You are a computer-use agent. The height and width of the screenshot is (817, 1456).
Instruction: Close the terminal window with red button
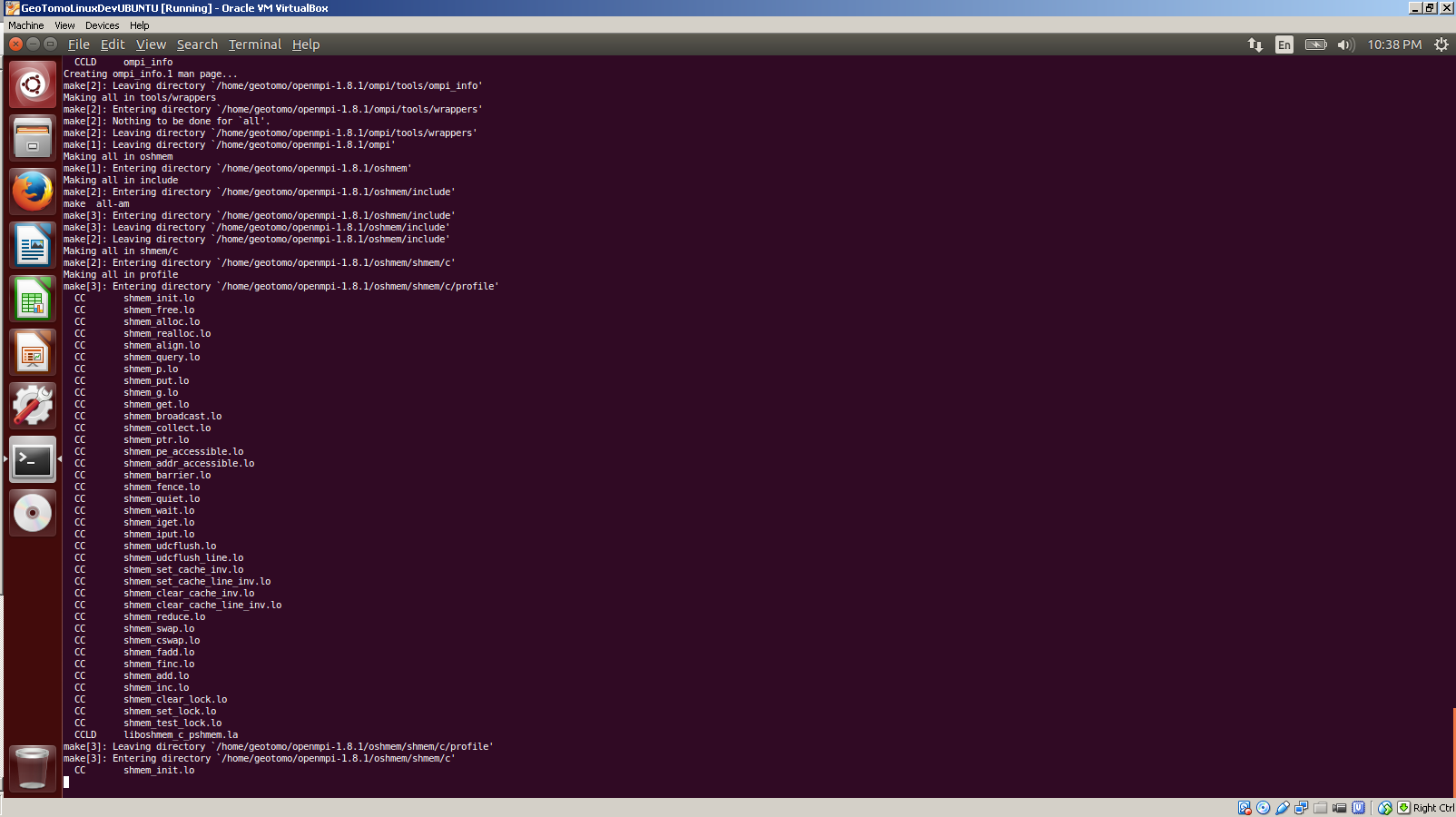15,44
